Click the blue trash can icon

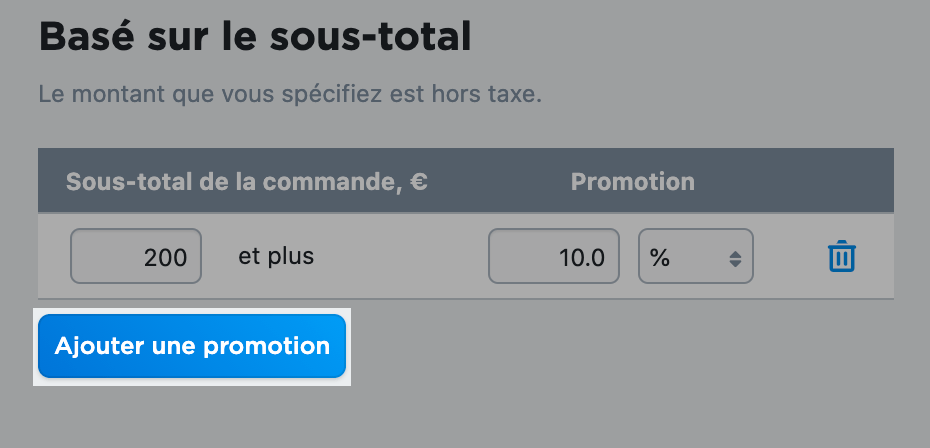point(842,256)
